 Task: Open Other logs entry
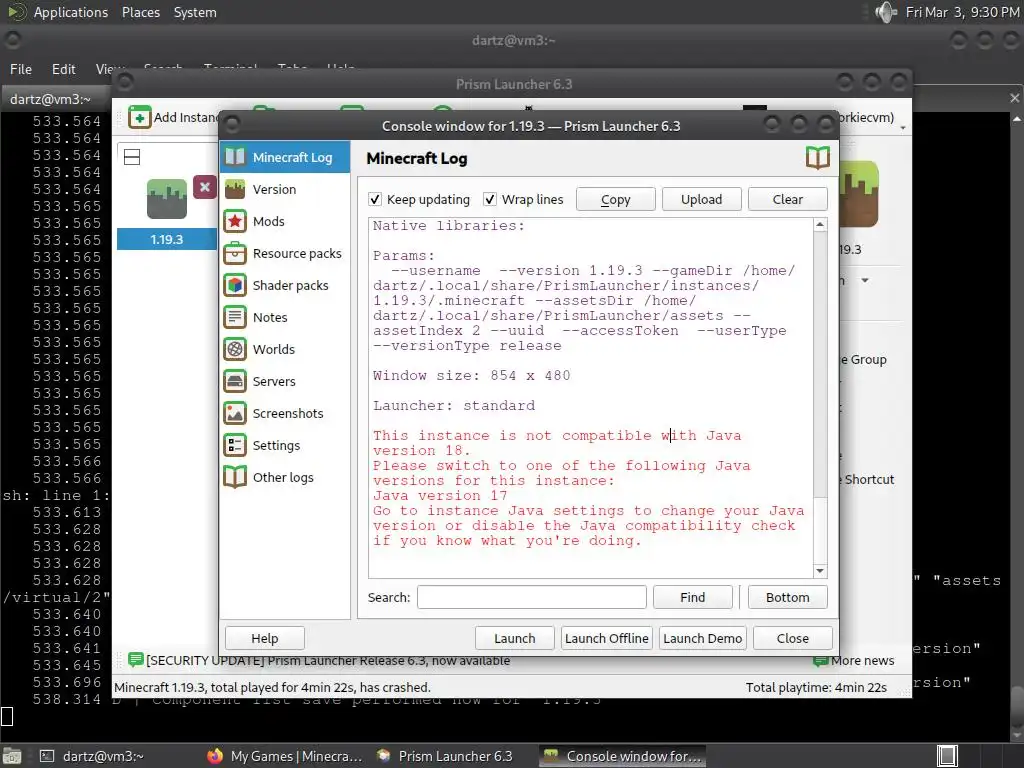(x=285, y=477)
